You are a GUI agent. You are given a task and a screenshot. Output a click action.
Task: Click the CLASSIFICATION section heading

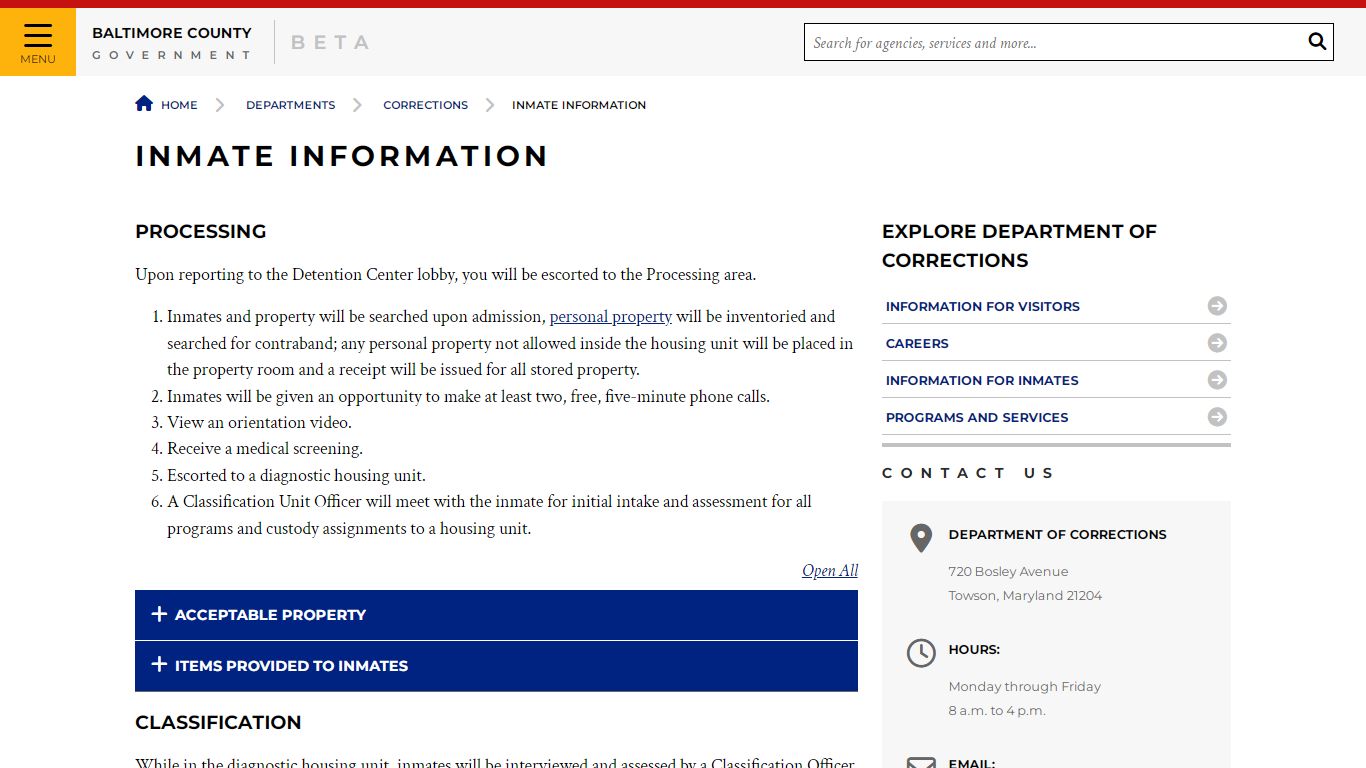pyautogui.click(x=218, y=723)
